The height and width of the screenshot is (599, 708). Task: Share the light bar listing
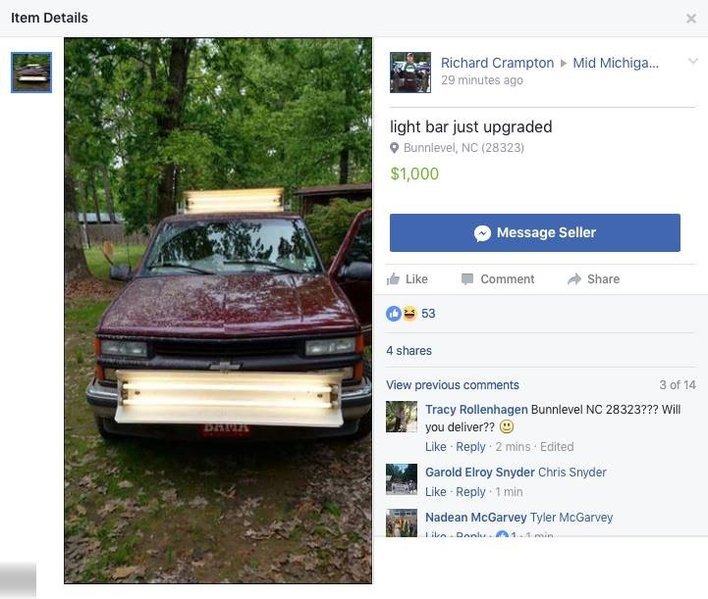pos(594,279)
